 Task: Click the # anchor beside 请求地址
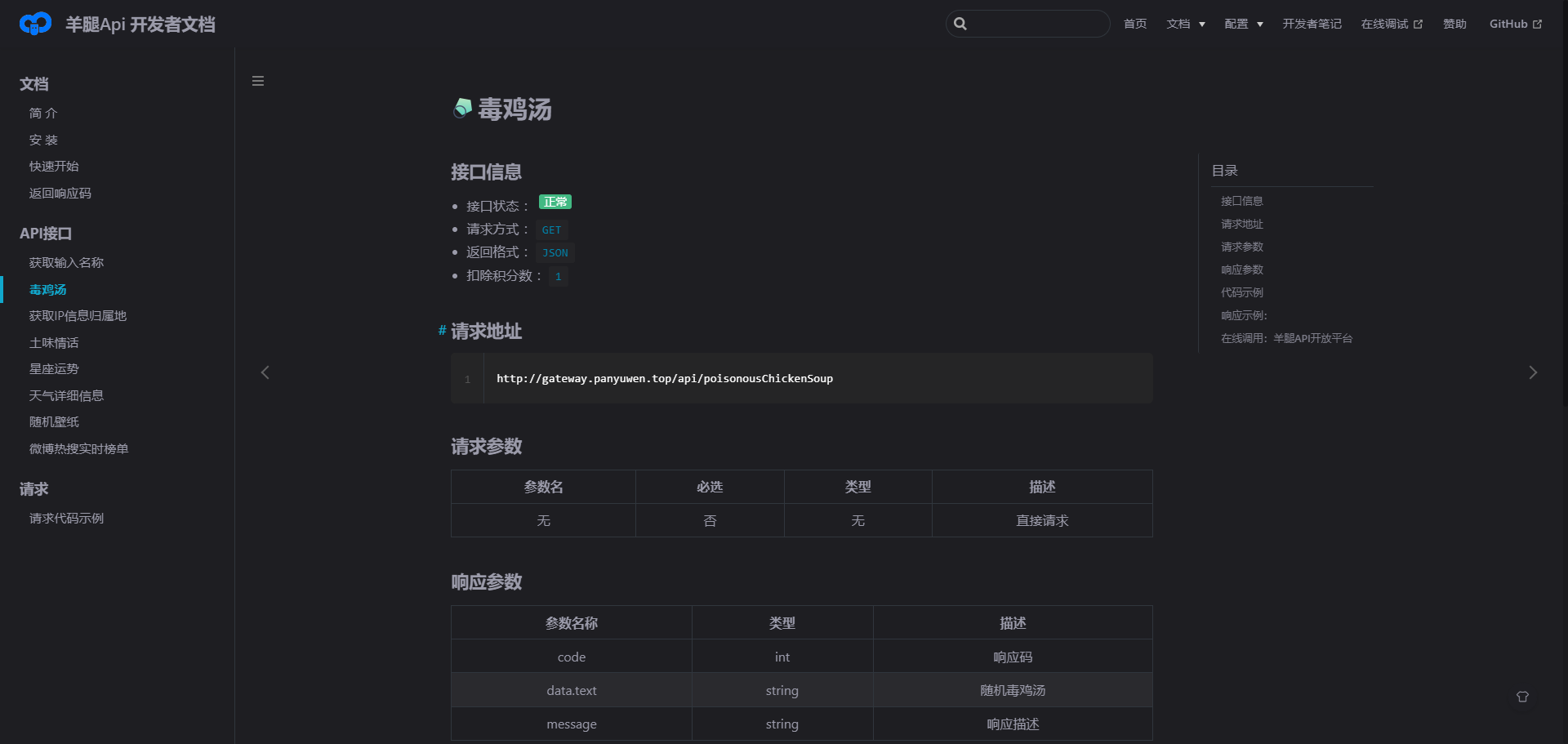point(442,330)
